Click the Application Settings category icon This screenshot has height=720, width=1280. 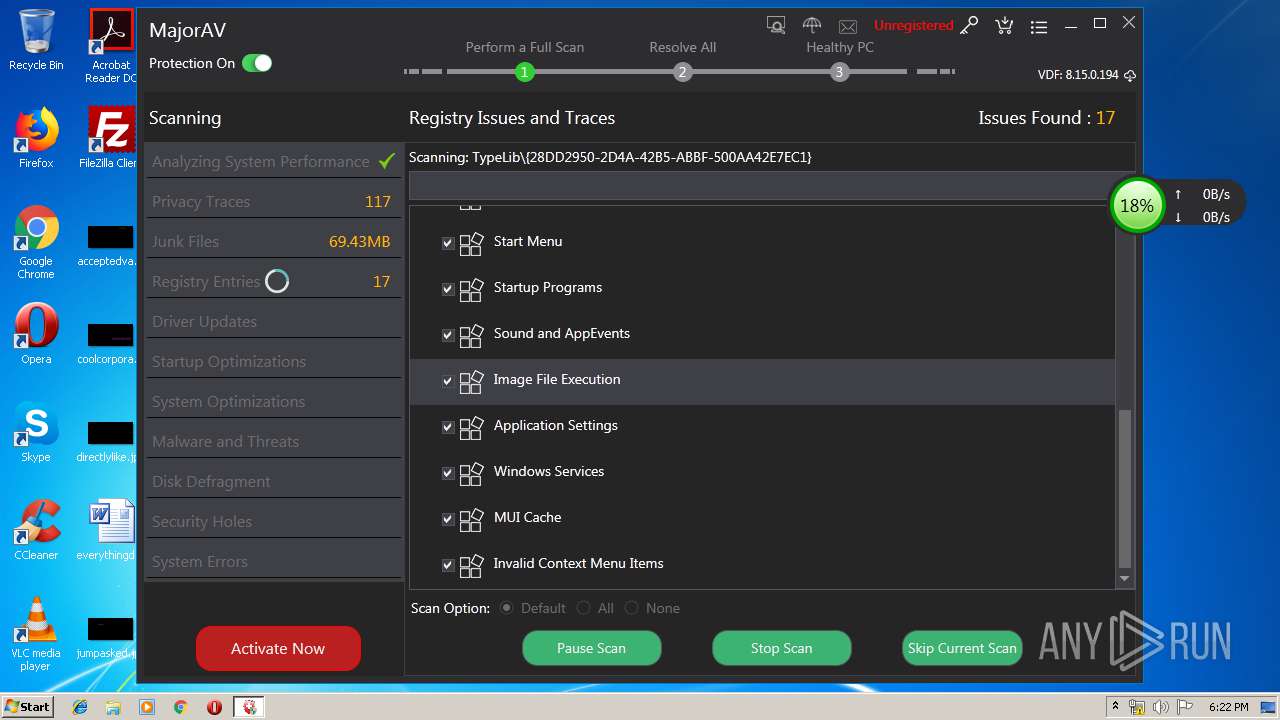coord(471,427)
